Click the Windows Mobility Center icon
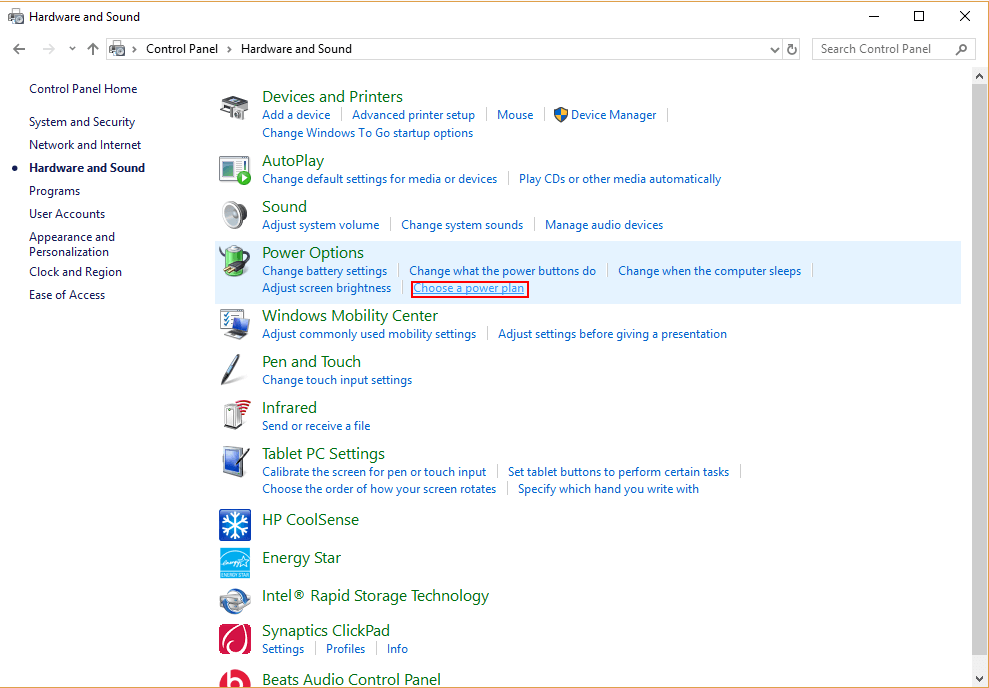989x688 pixels. [234, 324]
